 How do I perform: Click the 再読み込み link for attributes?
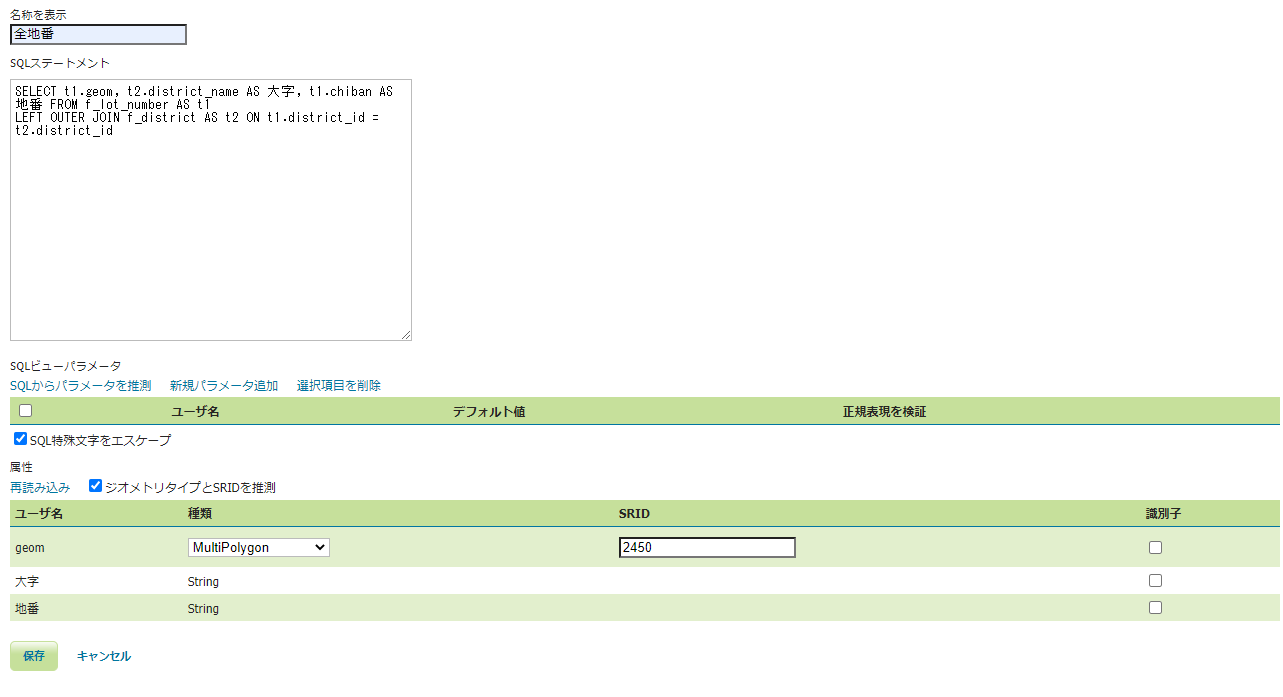pyautogui.click(x=40, y=487)
